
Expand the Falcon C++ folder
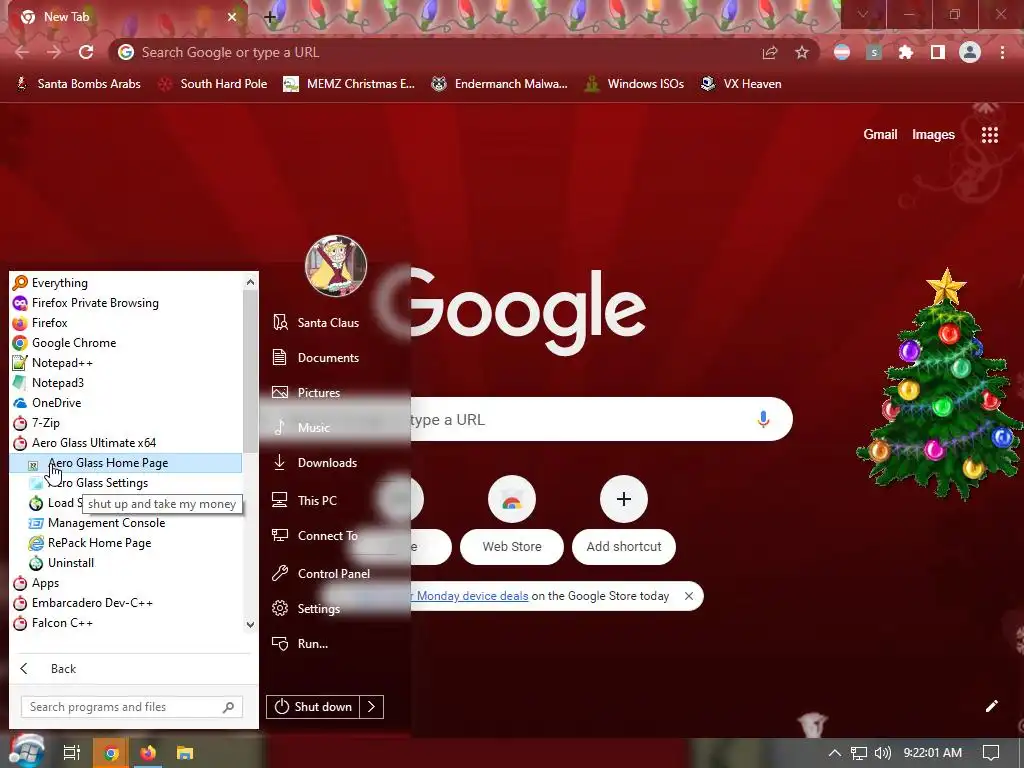click(x=125, y=623)
